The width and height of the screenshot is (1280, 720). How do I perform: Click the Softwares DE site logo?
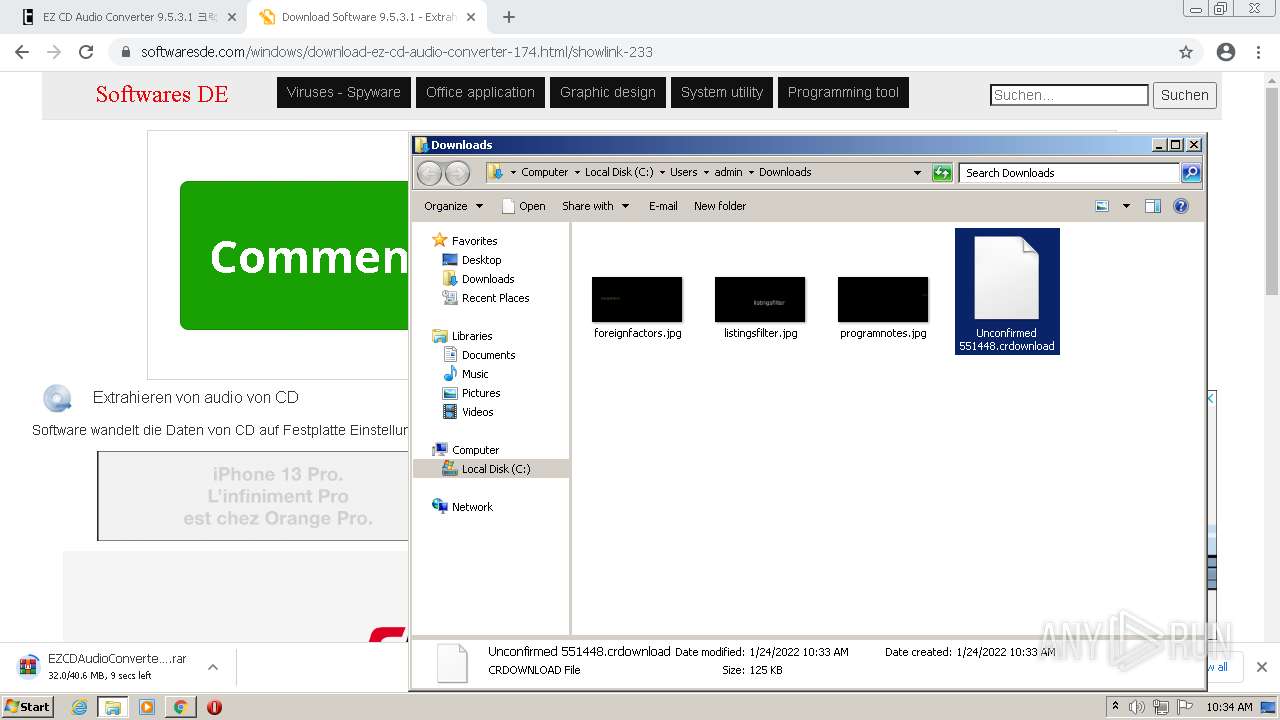pyautogui.click(x=162, y=94)
